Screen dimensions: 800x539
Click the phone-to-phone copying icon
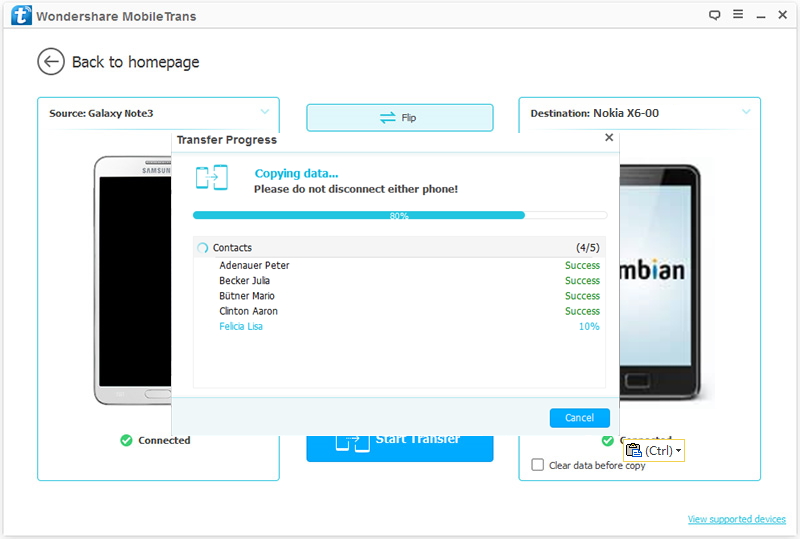[x=212, y=177]
